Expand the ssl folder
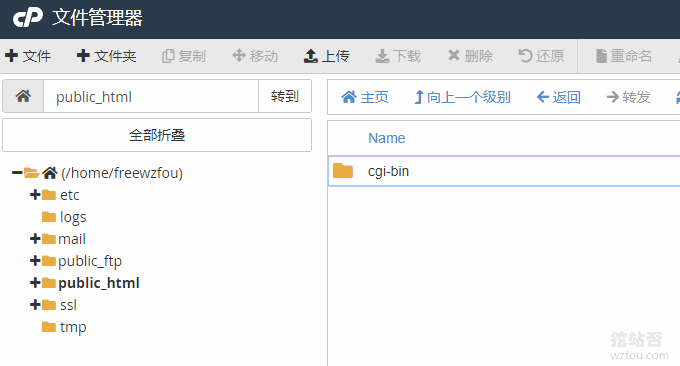This screenshot has height=366, width=680. pos(35,305)
